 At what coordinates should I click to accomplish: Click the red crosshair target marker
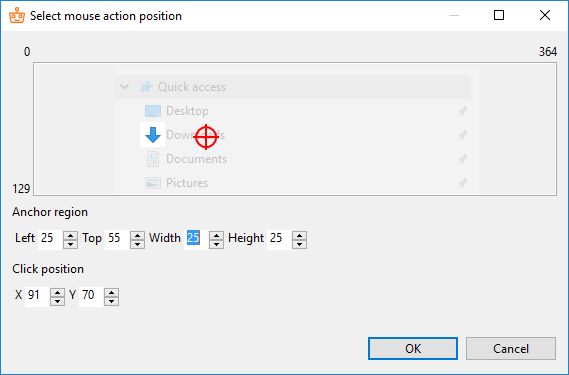(x=206, y=137)
